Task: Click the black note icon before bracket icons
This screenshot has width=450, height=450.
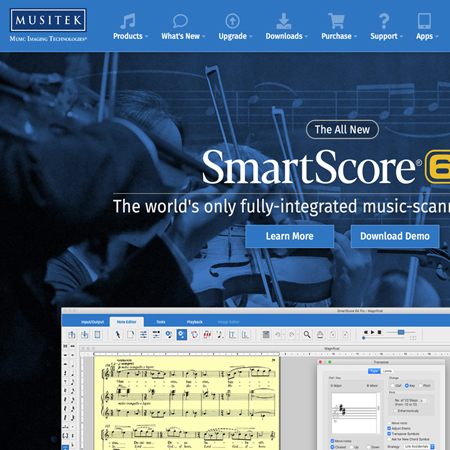Action: point(220,334)
